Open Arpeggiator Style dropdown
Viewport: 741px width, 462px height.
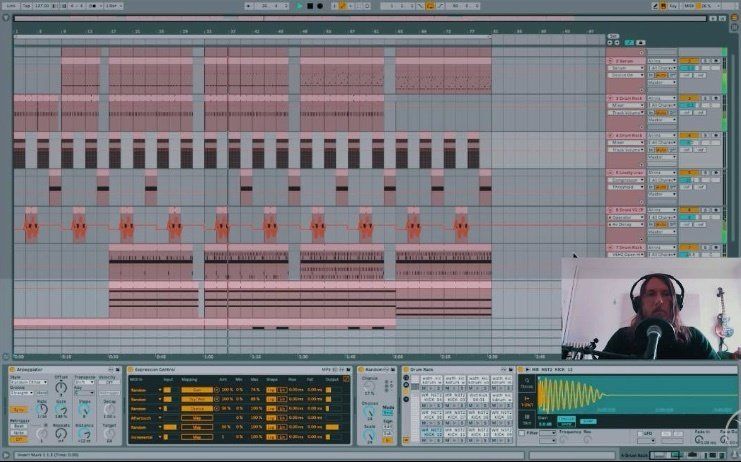pos(29,382)
